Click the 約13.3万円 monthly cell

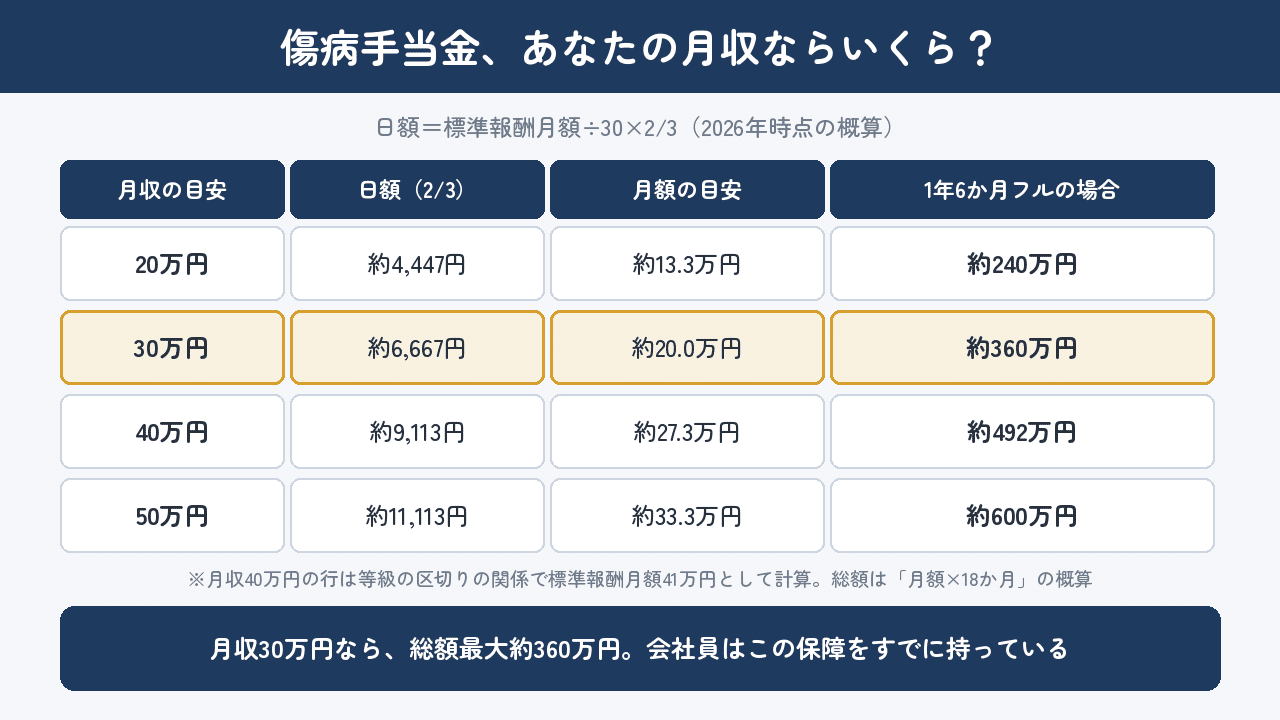click(x=687, y=264)
